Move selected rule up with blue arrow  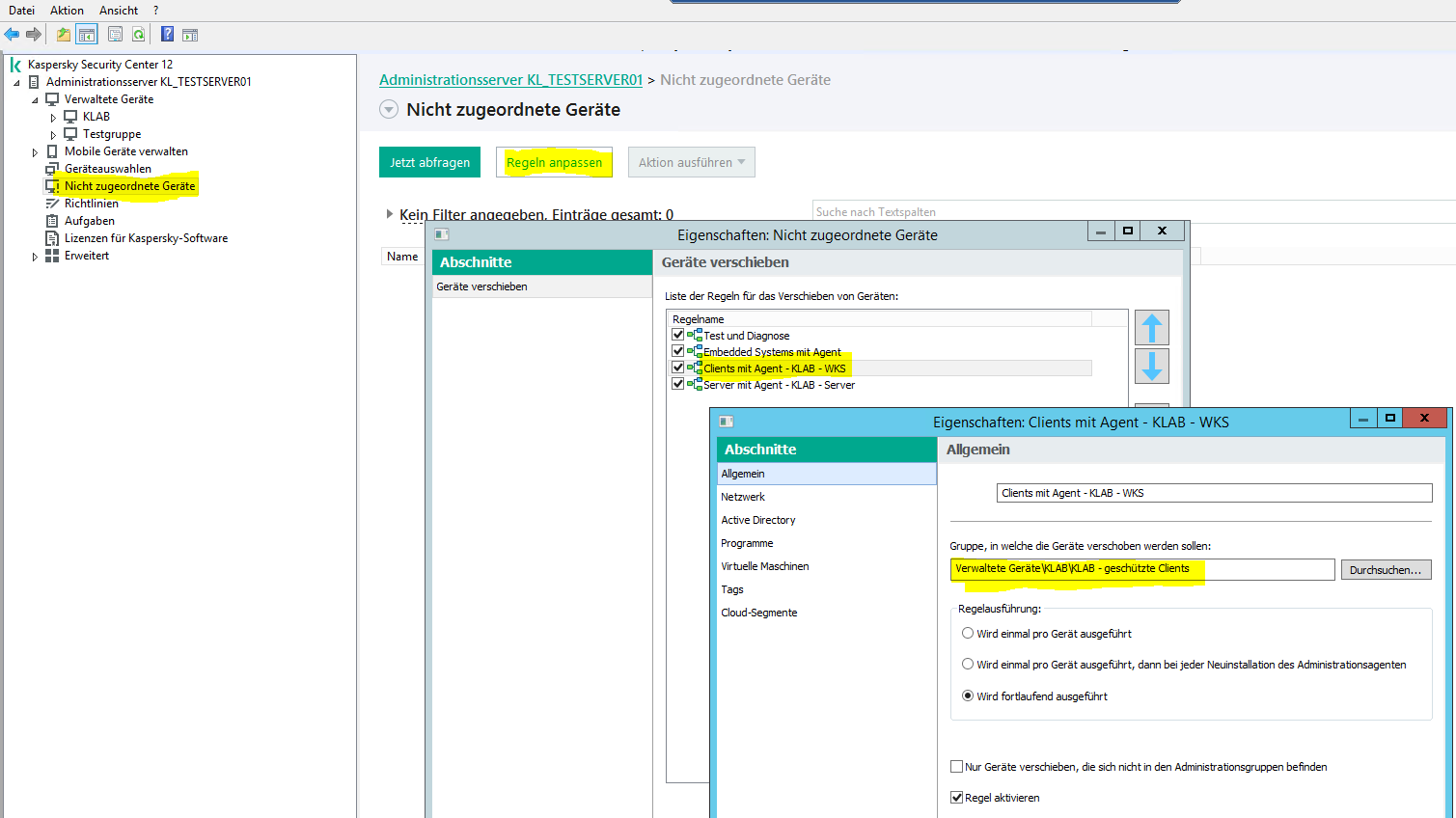1151,328
